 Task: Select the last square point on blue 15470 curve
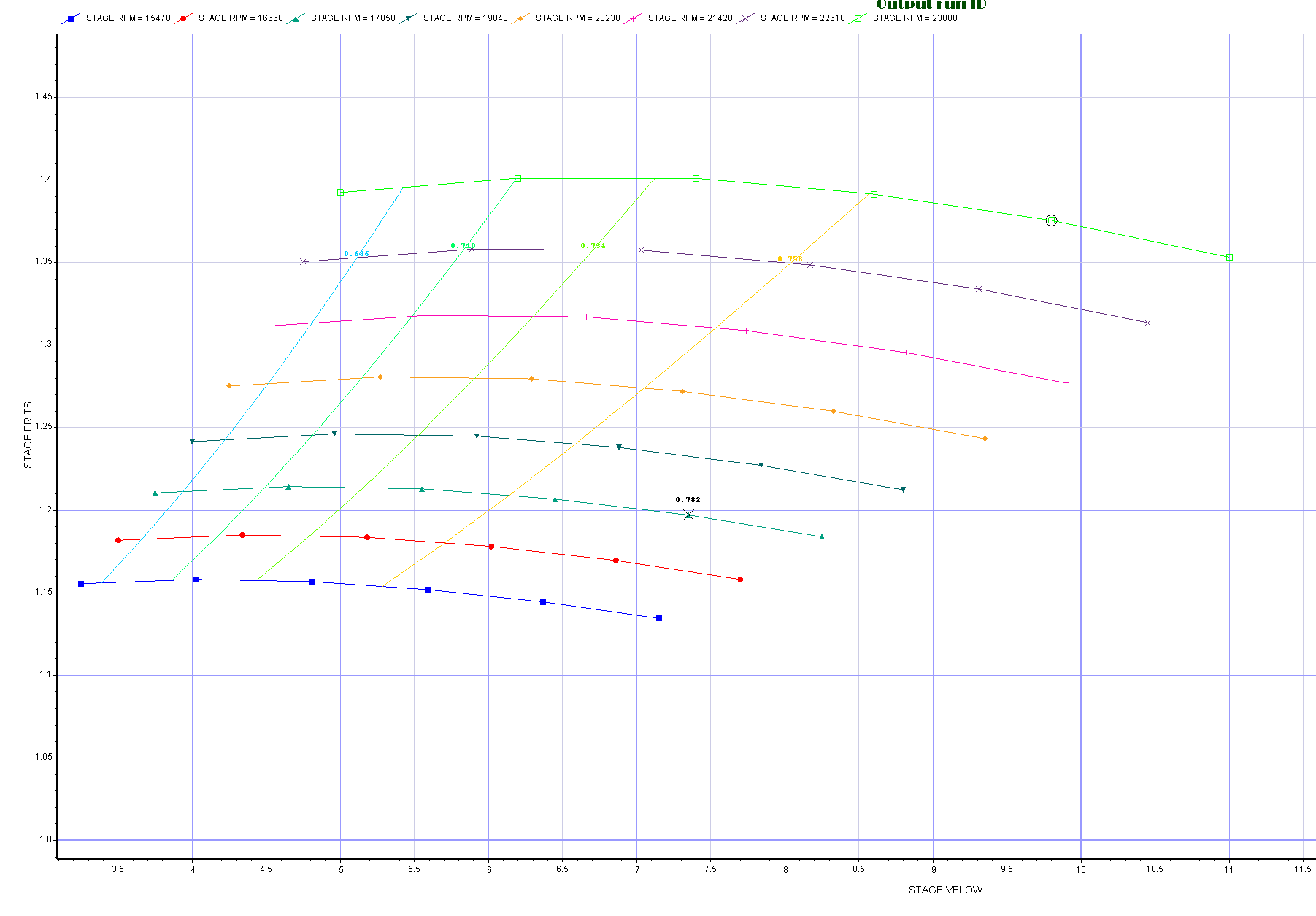point(659,618)
